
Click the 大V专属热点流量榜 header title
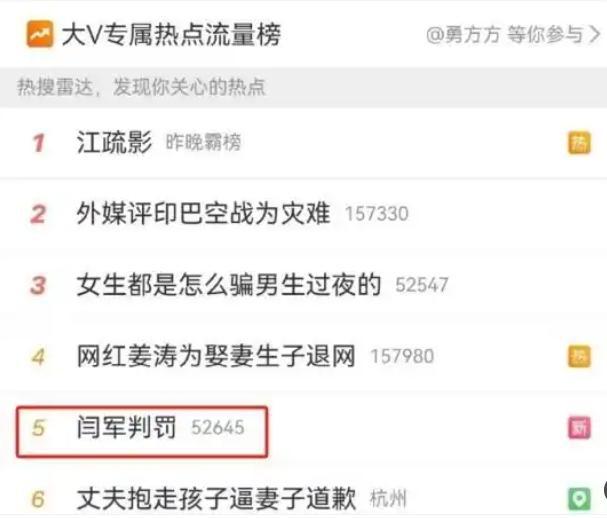pyautogui.click(x=171, y=34)
